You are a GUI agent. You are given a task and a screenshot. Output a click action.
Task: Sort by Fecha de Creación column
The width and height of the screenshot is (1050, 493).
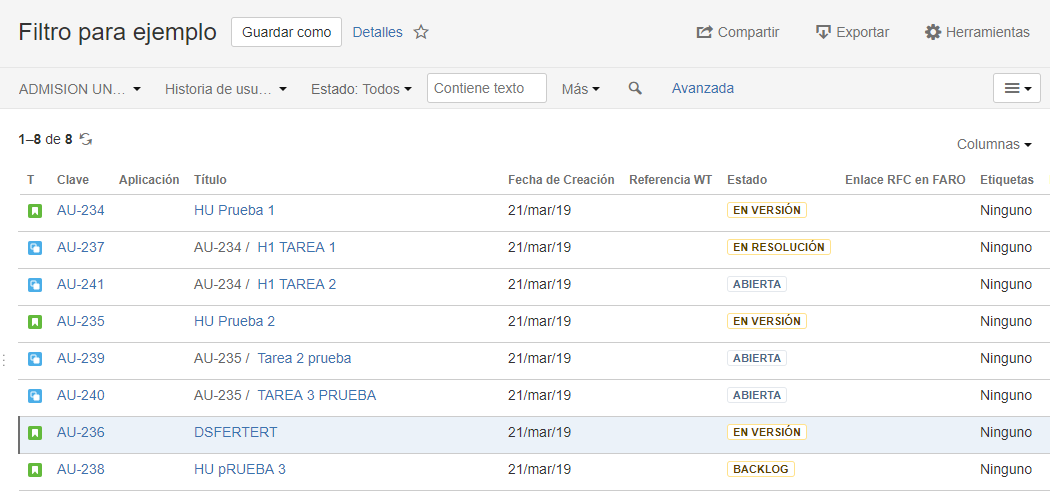click(561, 180)
